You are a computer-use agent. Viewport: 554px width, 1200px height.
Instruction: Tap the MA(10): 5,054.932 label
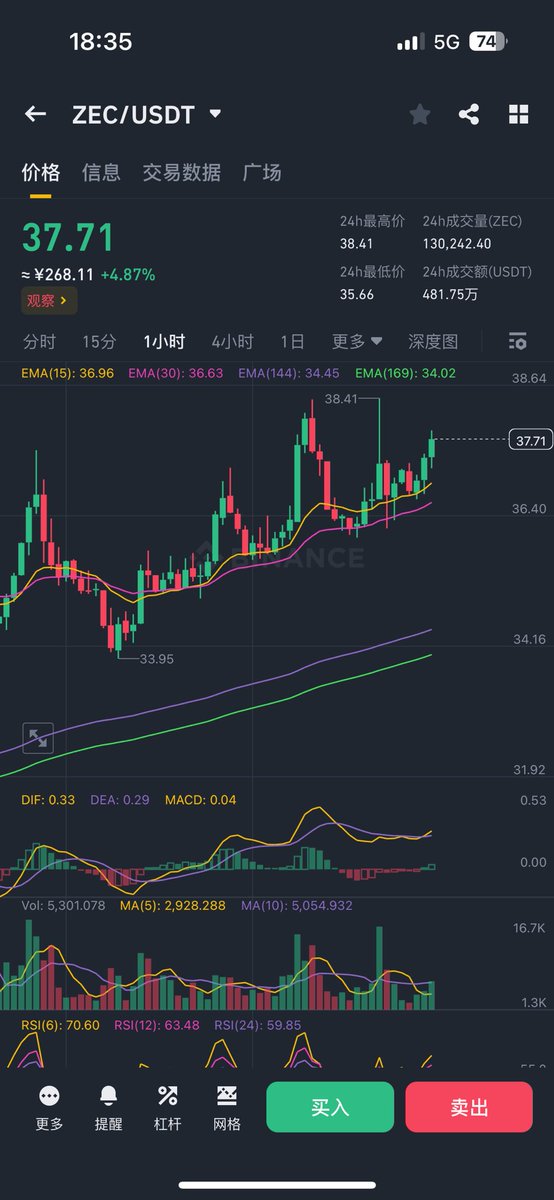pyautogui.click(x=296, y=905)
